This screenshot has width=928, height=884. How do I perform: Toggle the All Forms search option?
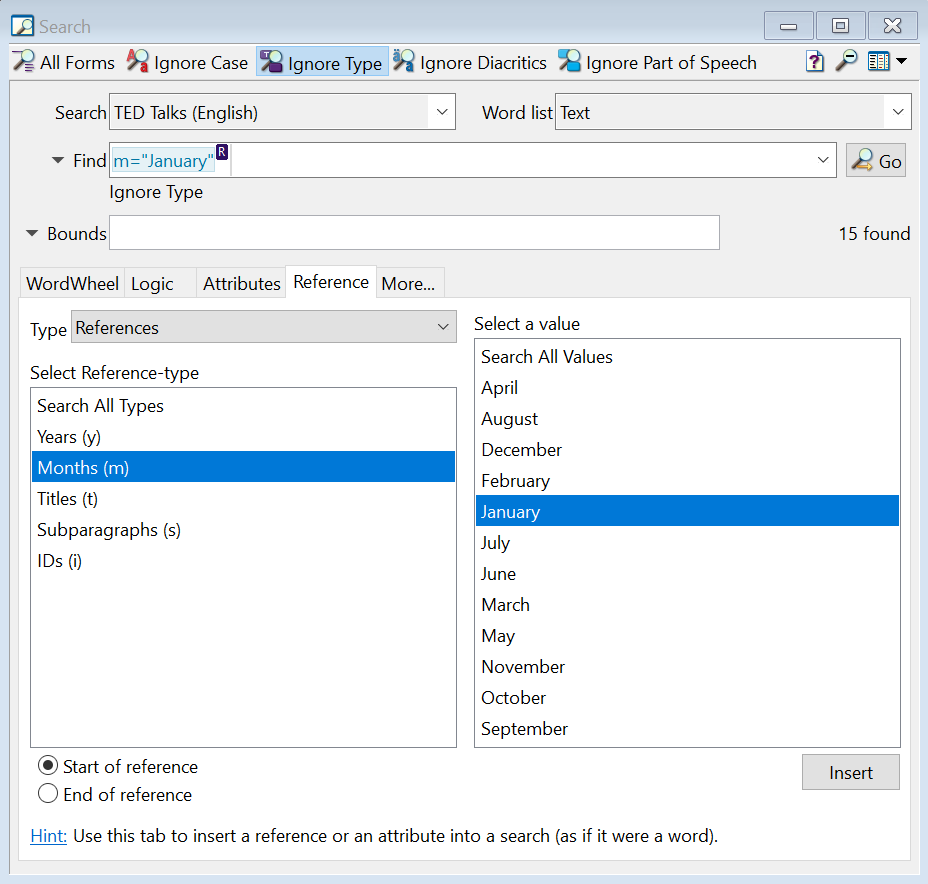64,63
